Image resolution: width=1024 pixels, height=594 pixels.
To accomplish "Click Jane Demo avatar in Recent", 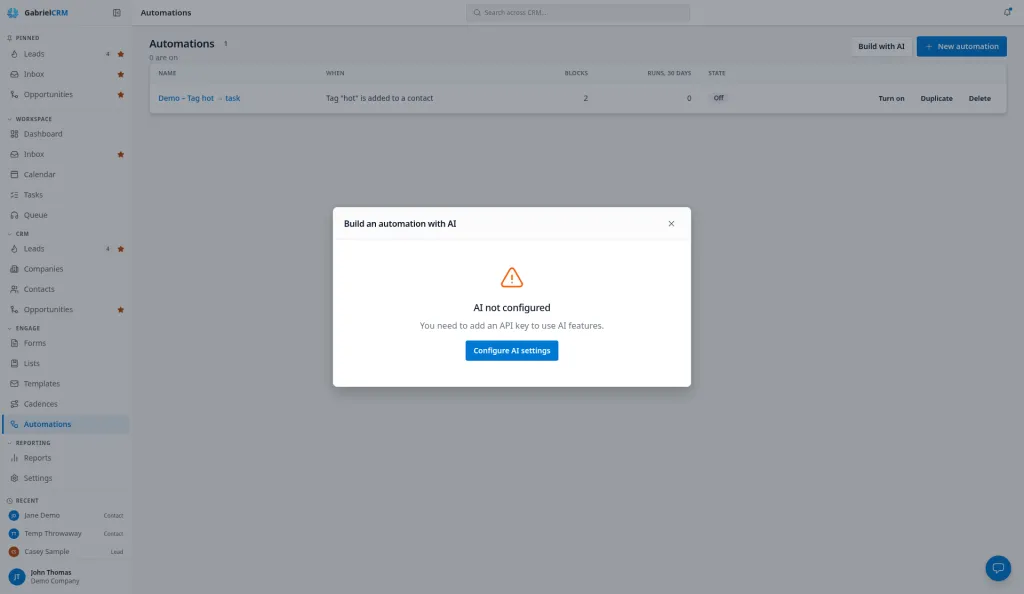I will coord(14,515).
